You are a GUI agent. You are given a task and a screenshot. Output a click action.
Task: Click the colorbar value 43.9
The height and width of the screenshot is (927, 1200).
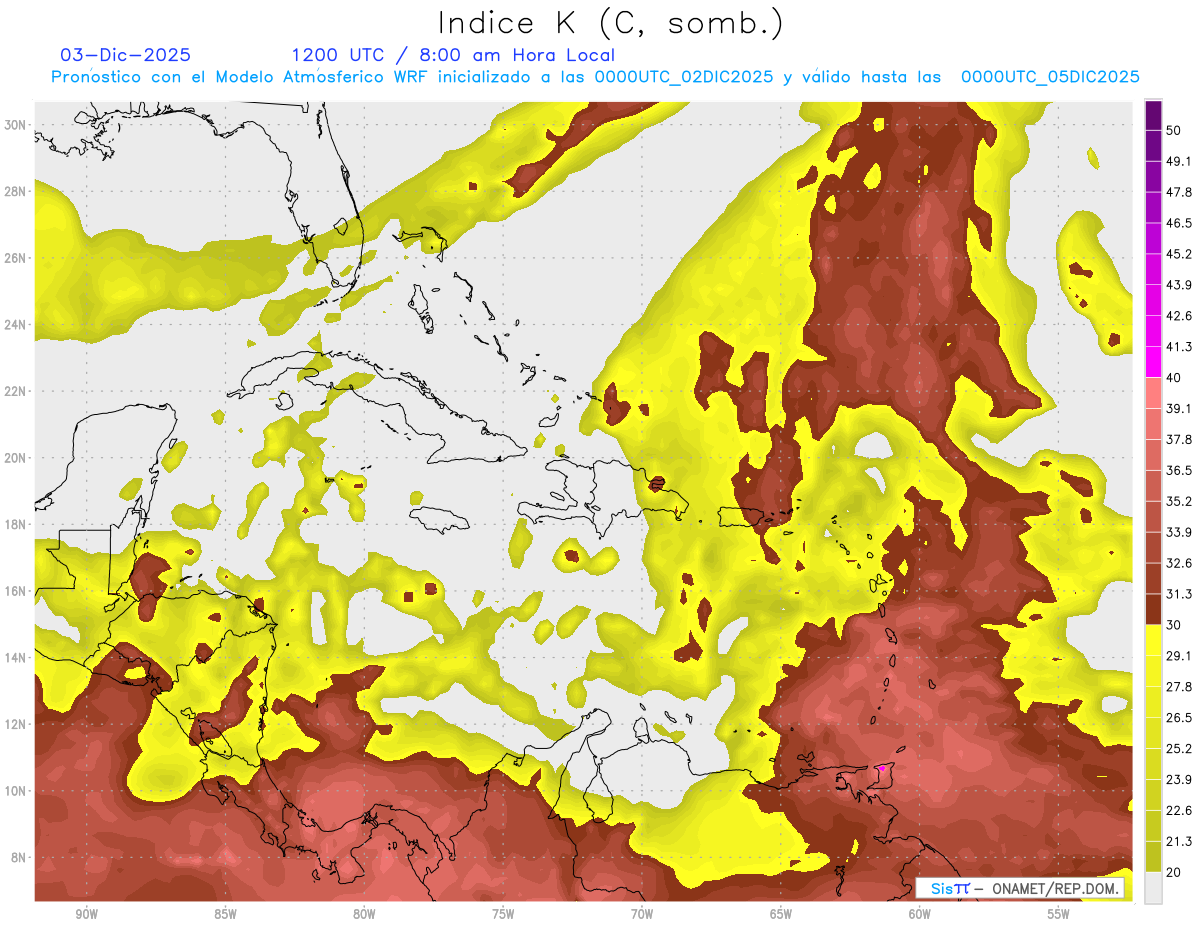[x=1179, y=285]
